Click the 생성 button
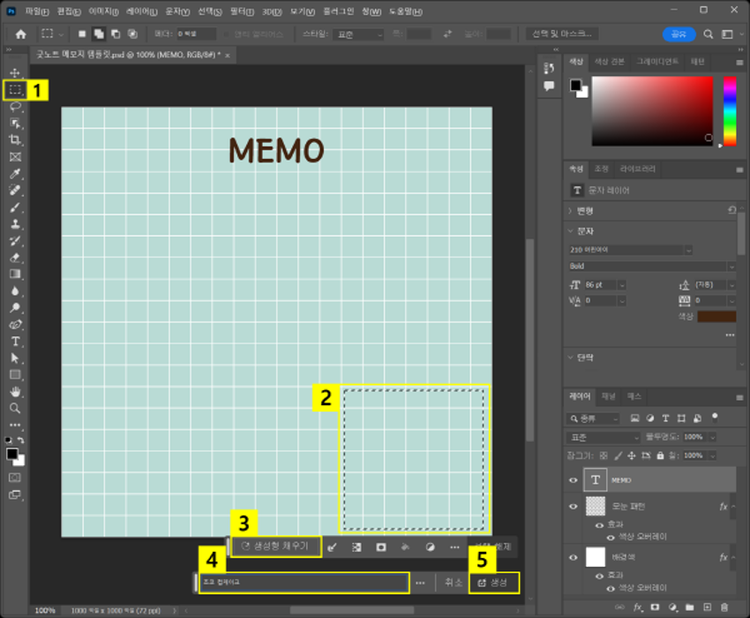 pyautogui.click(x=494, y=582)
